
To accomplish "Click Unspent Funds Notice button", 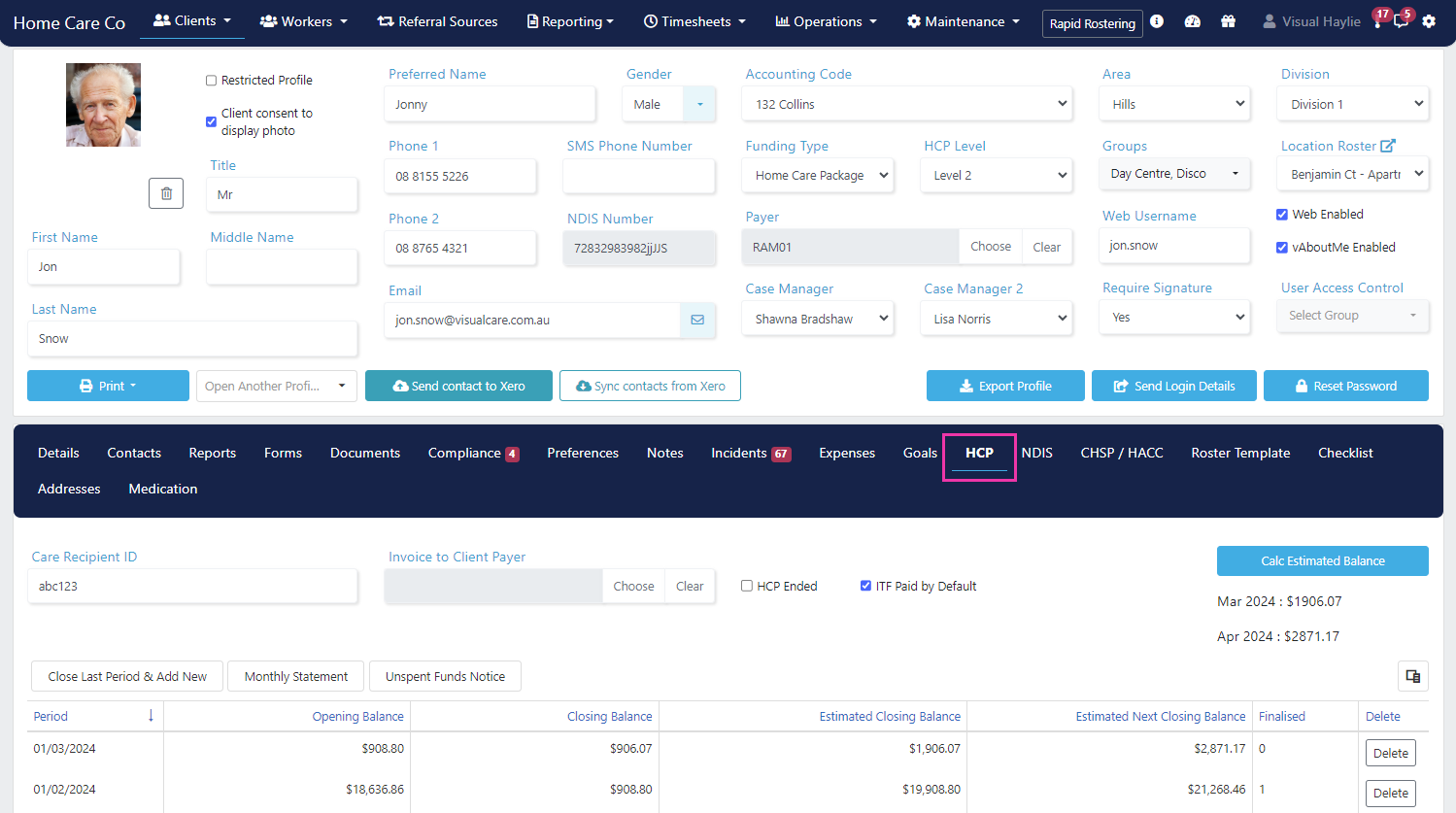I will pos(445,676).
